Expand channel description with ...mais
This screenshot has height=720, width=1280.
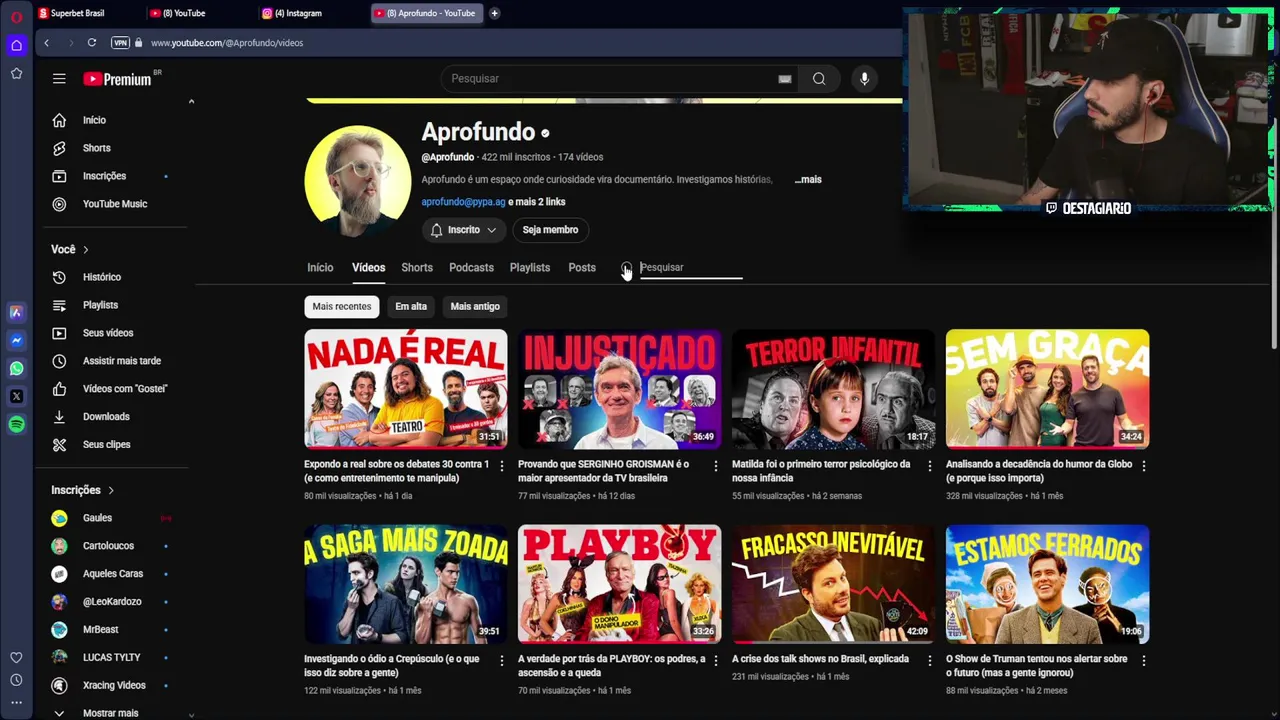(808, 180)
